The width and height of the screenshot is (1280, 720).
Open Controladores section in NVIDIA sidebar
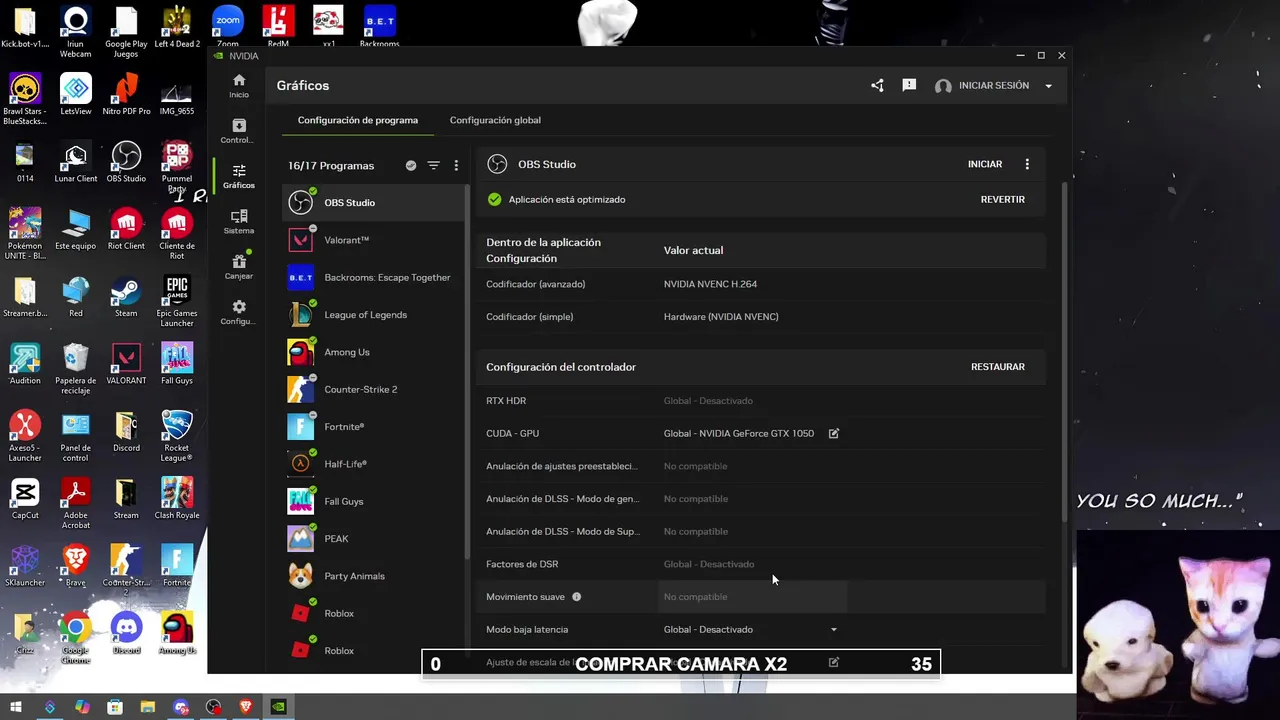(238, 131)
